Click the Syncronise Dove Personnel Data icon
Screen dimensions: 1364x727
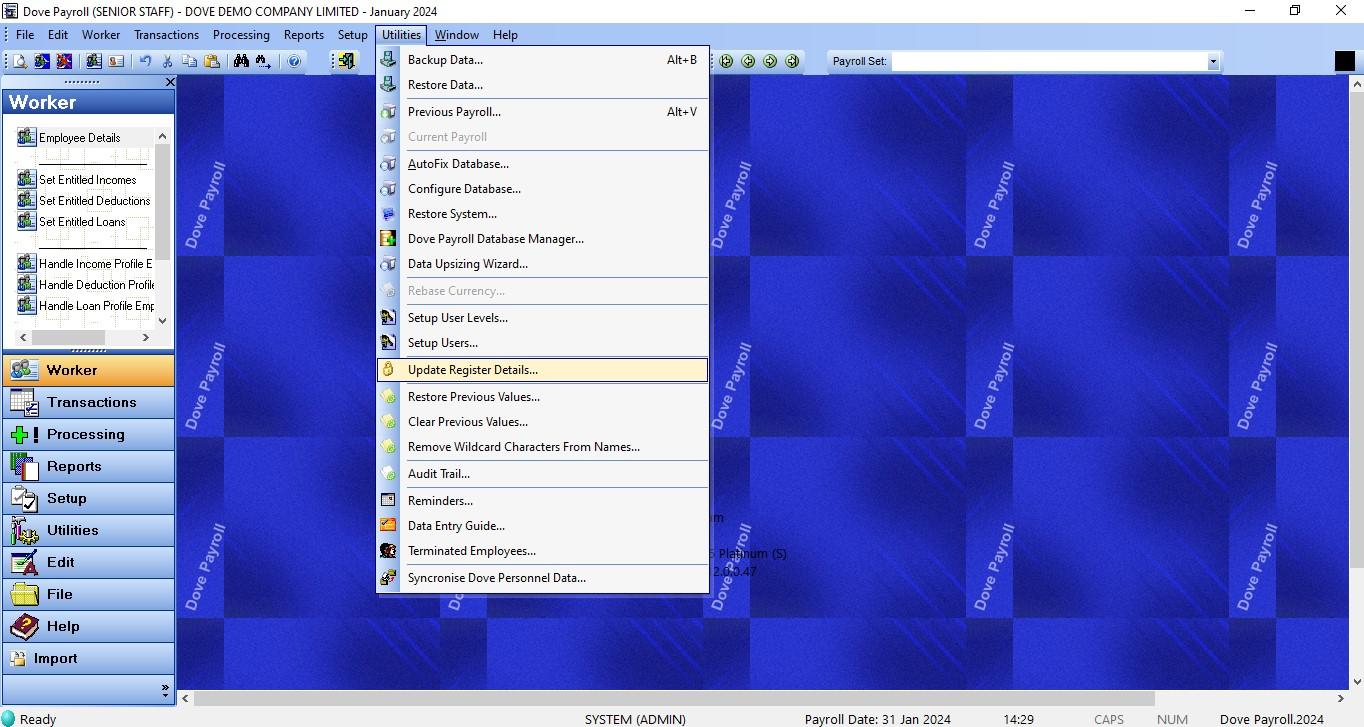click(388, 578)
